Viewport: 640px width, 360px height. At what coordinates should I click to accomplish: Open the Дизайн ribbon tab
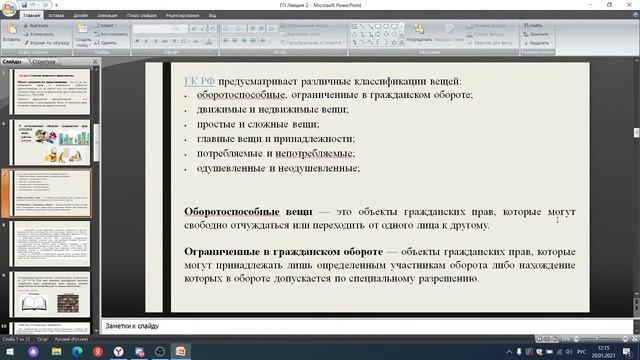[x=80, y=16]
